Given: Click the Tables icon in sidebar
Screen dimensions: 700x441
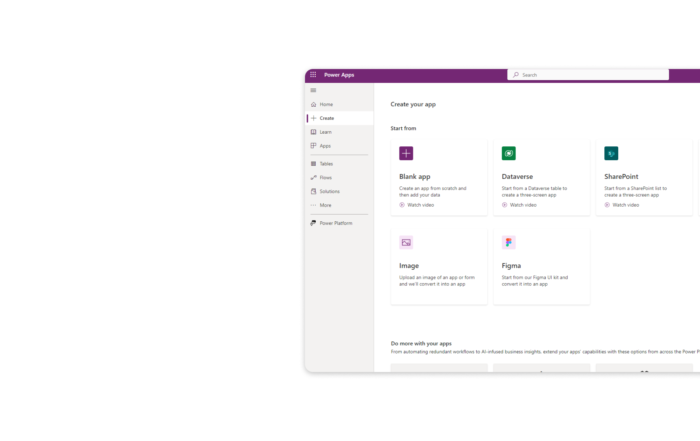Looking at the screenshot, I should (313, 164).
